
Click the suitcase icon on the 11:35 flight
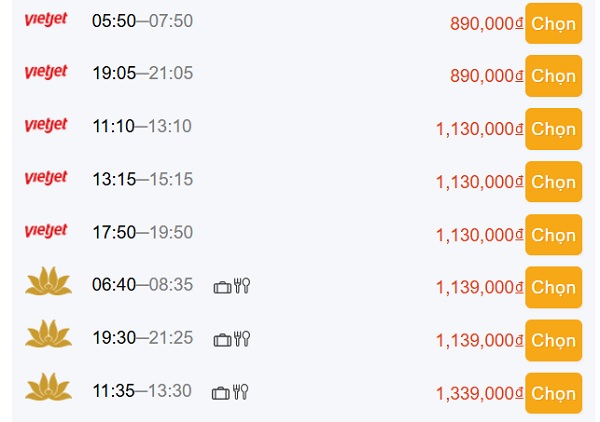(221, 393)
